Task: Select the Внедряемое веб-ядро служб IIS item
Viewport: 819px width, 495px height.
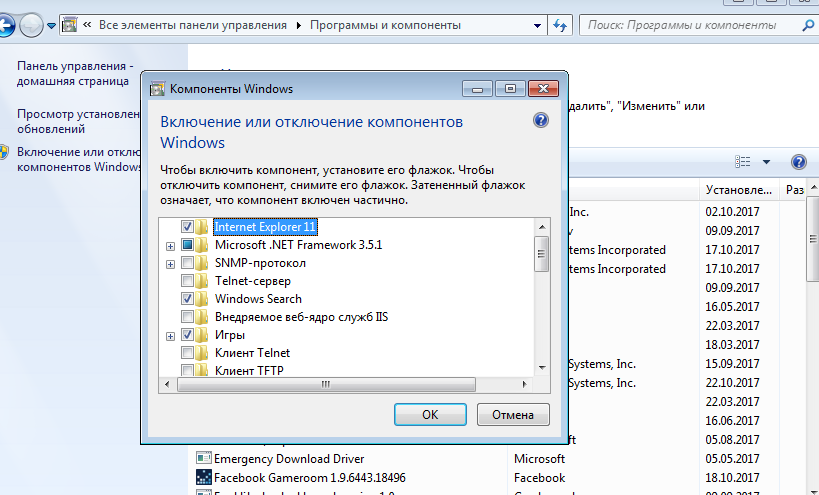Action: pyautogui.click(x=301, y=317)
